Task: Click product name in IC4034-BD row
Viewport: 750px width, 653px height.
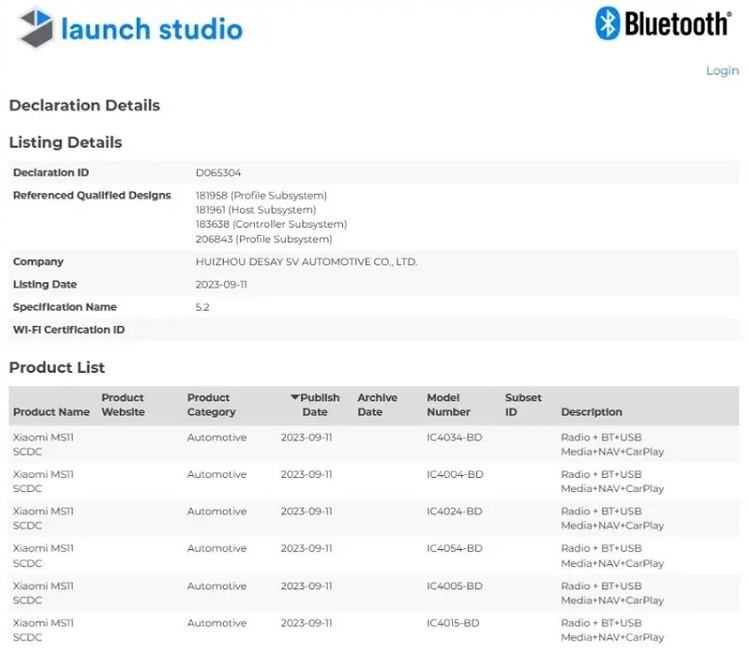Action: click(x=43, y=444)
